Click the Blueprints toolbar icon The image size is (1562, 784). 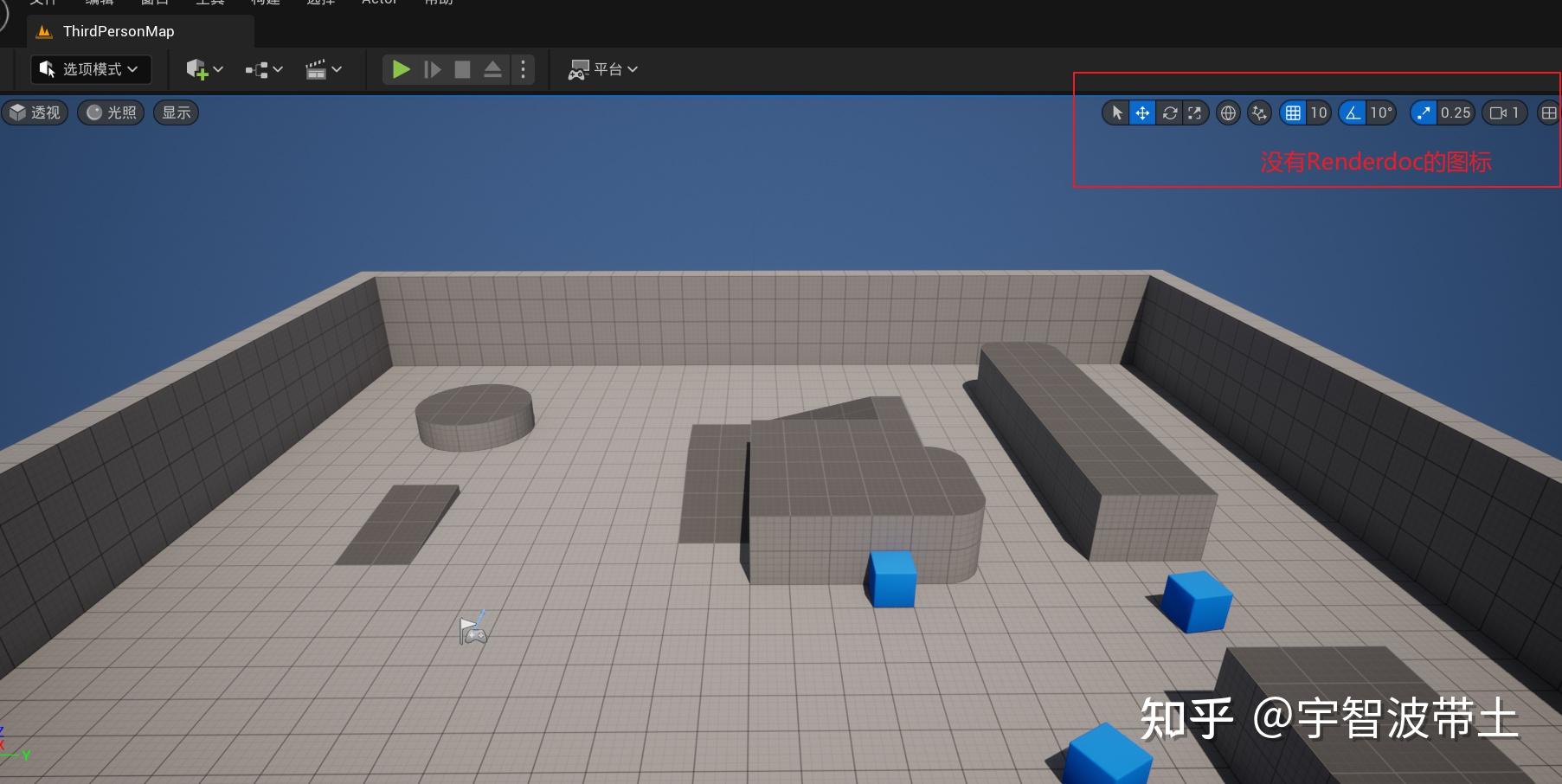pos(262,69)
